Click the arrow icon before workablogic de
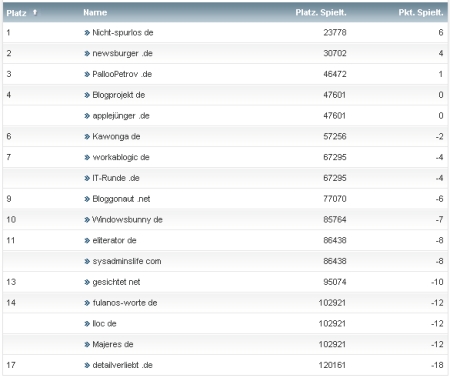The image size is (450, 378). [x=87, y=157]
